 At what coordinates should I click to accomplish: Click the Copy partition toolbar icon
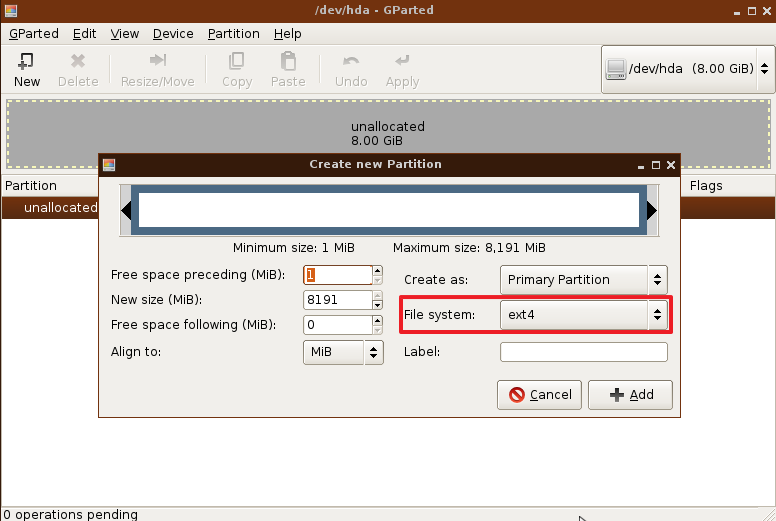tap(237, 61)
